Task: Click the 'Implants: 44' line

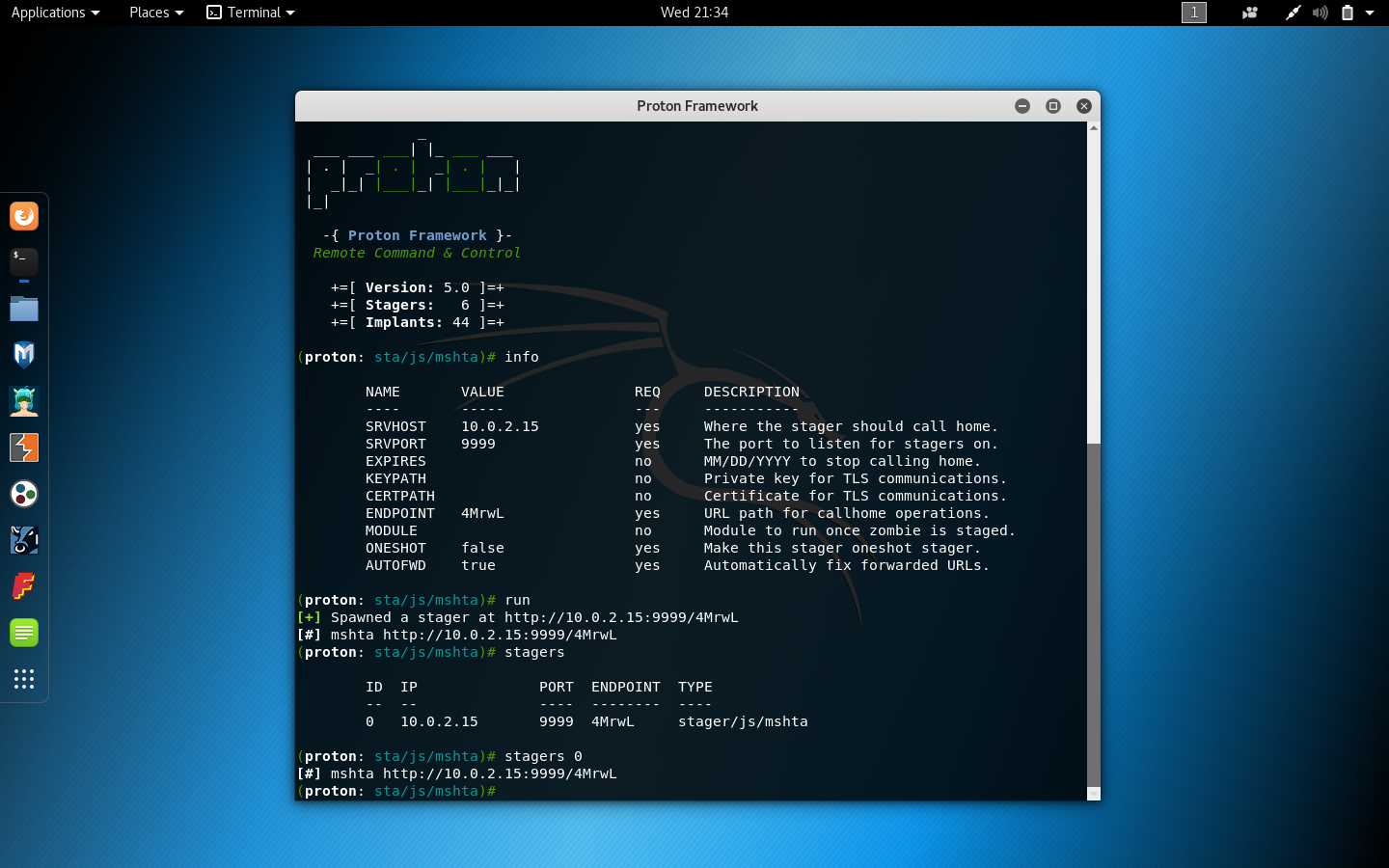Action: point(418,322)
